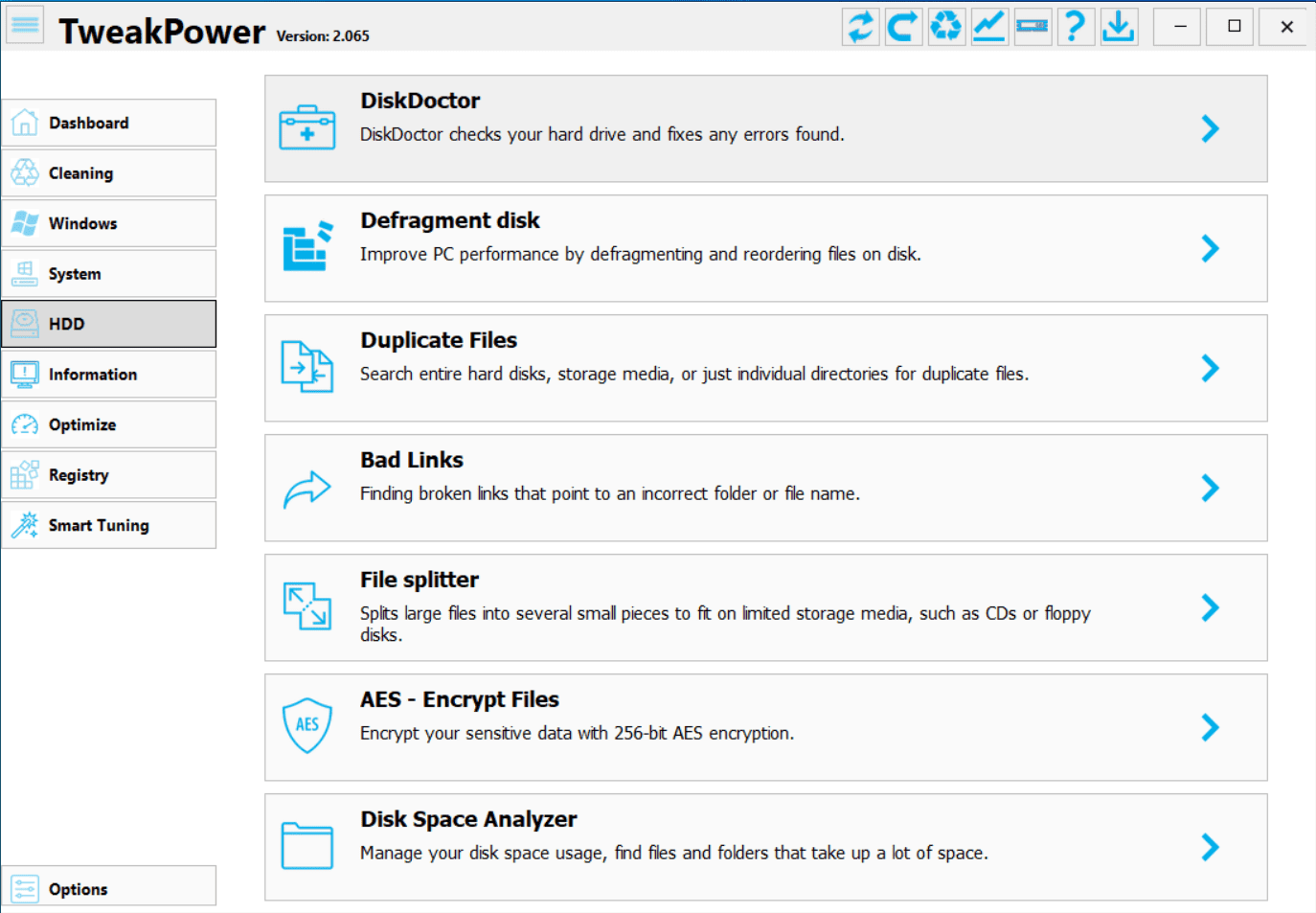Expand AES - Encrypt Files with its chevron
Viewport: 1316px width, 913px height.
tap(1211, 727)
